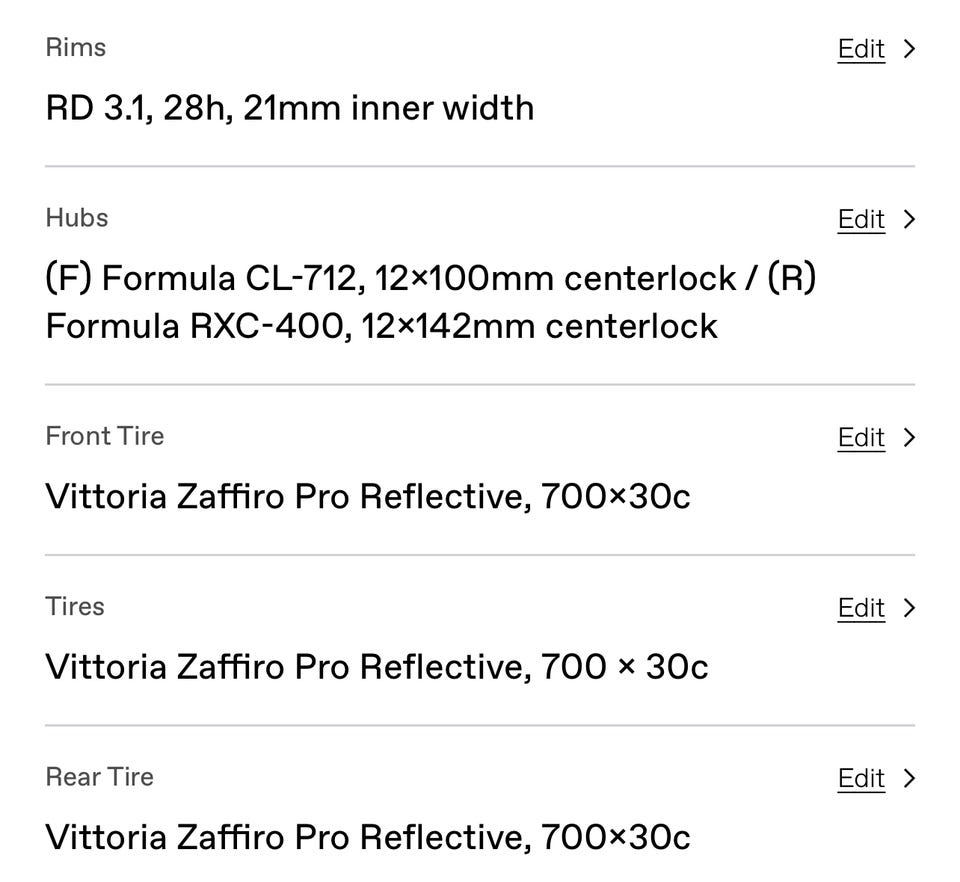Click the Edit link for Rims
Viewport: 960px width, 882px height.
point(861,49)
